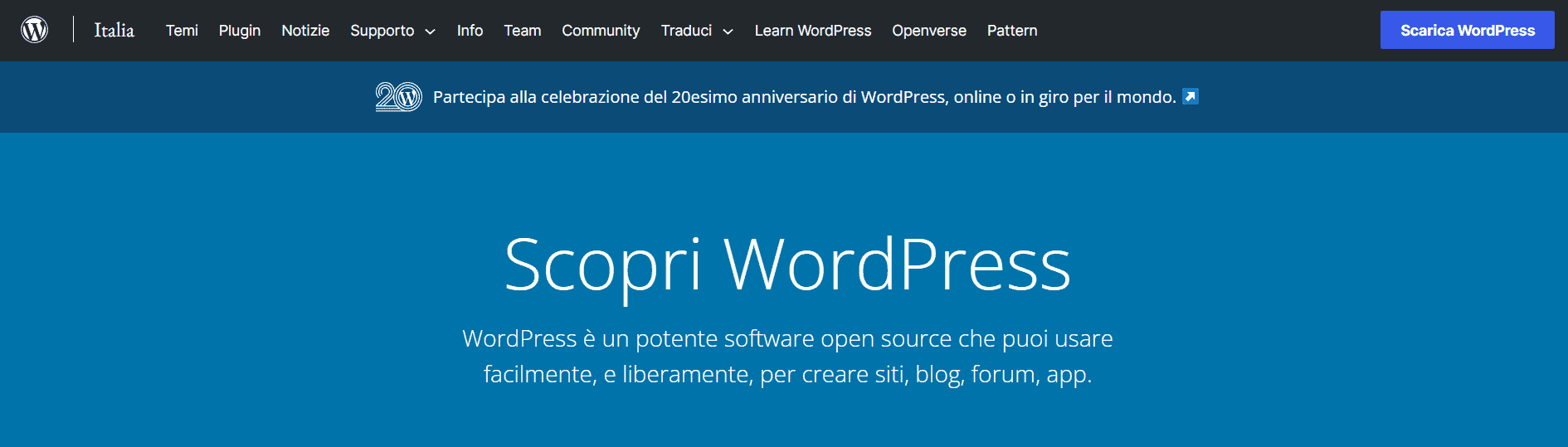This screenshot has width=1568, height=447.
Task: Open the Plugin menu item
Action: (240, 31)
